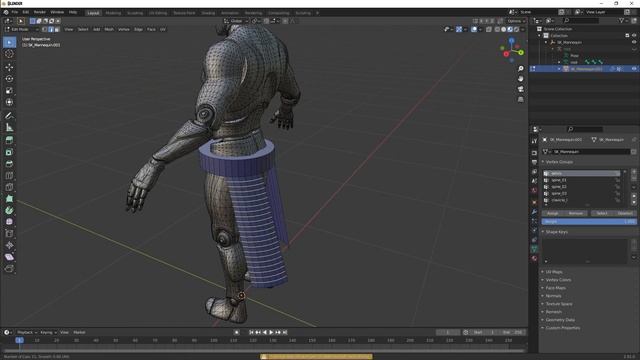The width and height of the screenshot is (640, 360).
Task: Select the Inset Faces tool
Action: (9, 152)
